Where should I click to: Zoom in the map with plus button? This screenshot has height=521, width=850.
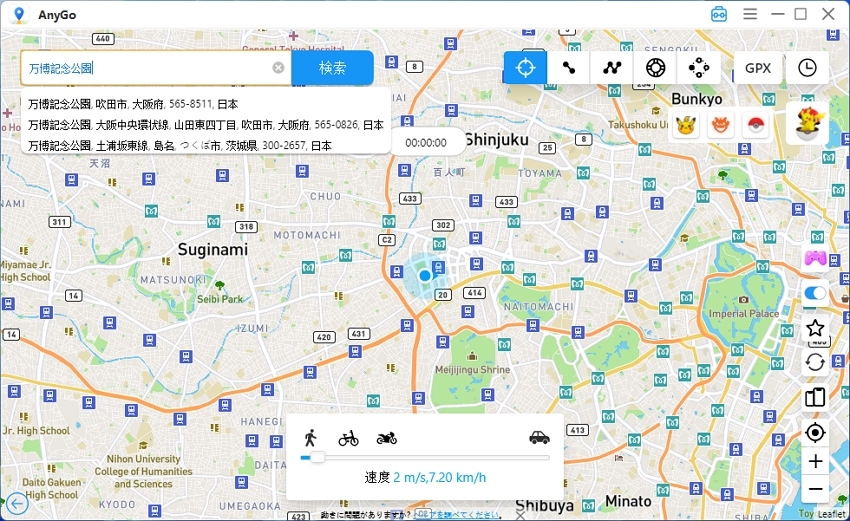pos(815,461)
